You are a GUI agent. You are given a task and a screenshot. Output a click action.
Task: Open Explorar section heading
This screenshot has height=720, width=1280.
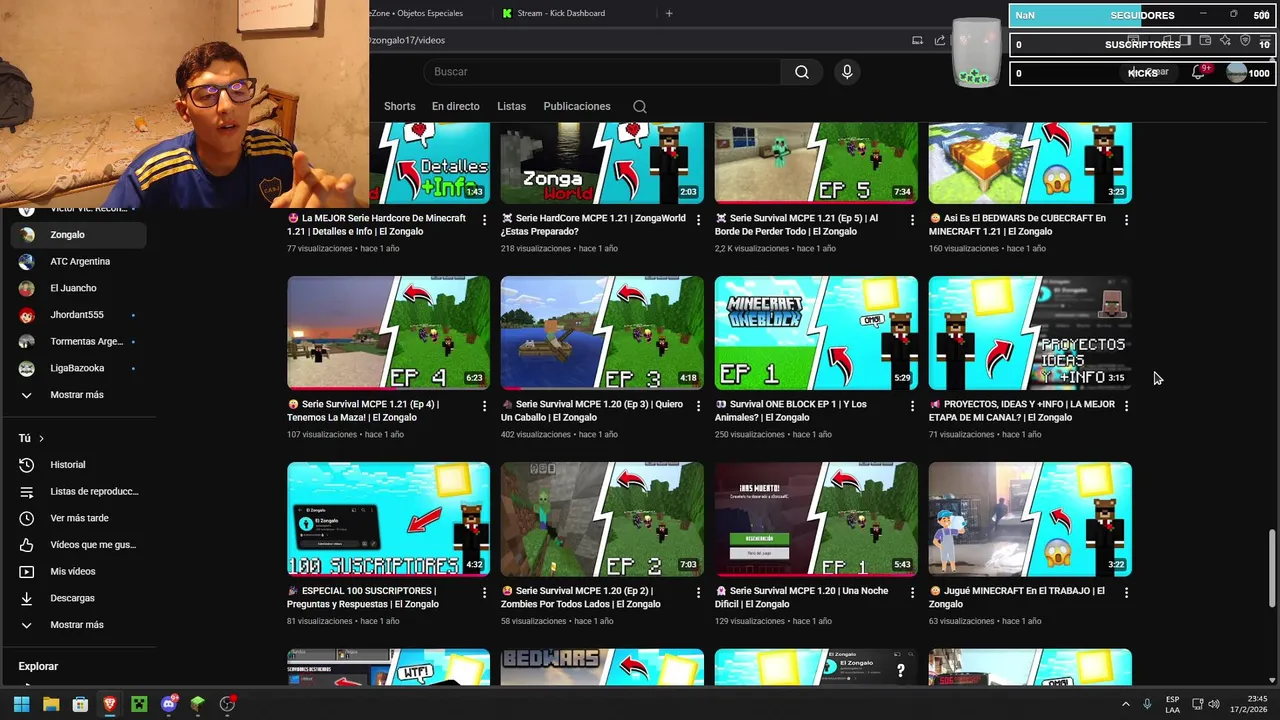[x=38, y=666]
